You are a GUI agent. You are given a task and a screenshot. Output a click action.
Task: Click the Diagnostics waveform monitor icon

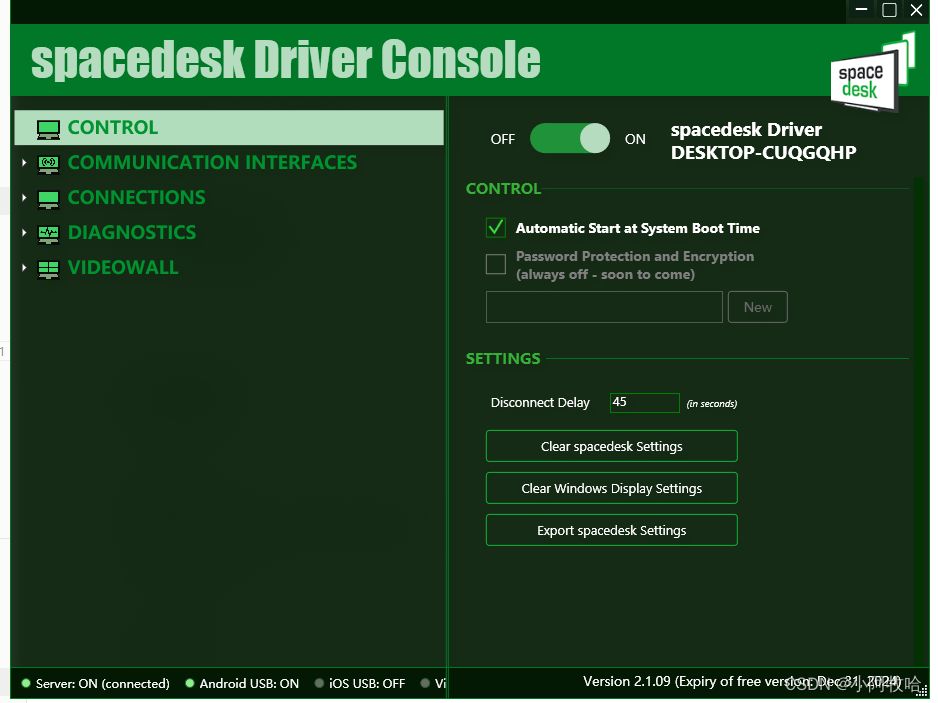[x=48, y=233]
